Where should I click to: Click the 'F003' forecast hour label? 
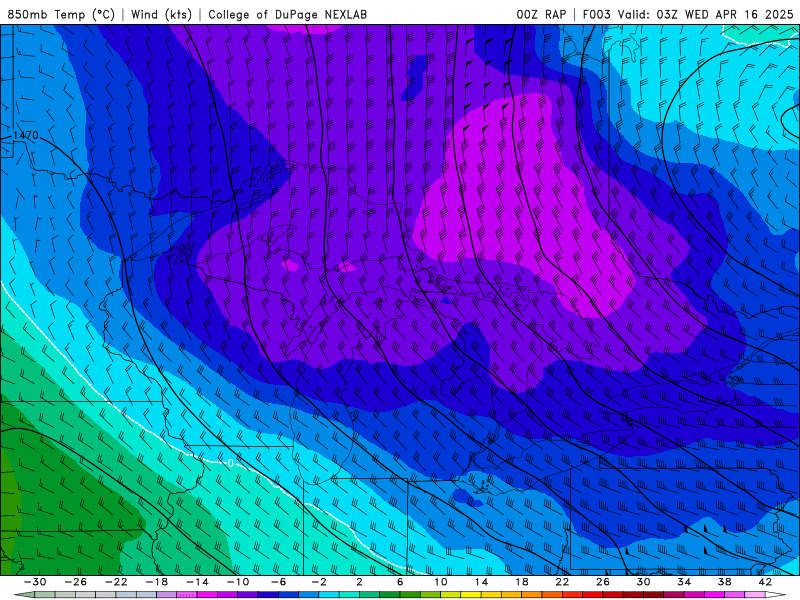coord(596,14)
